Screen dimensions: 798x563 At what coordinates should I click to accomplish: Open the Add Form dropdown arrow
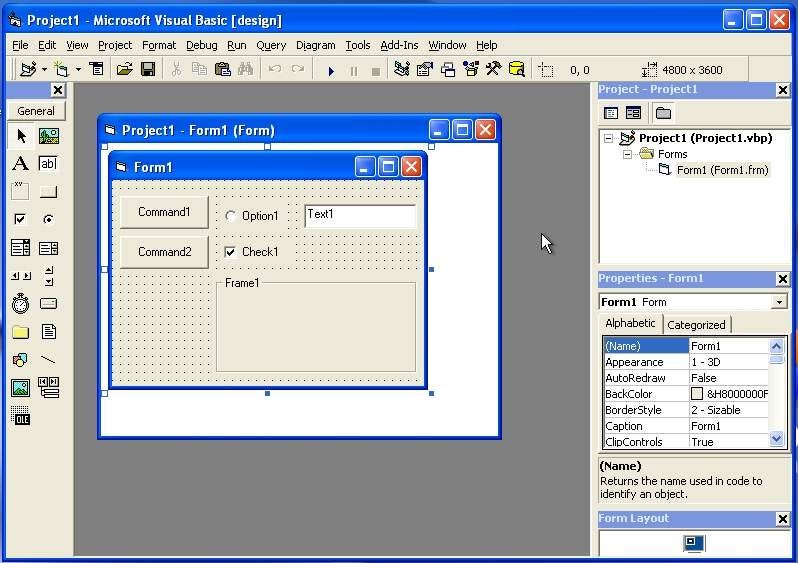click(x=78, y=69)
